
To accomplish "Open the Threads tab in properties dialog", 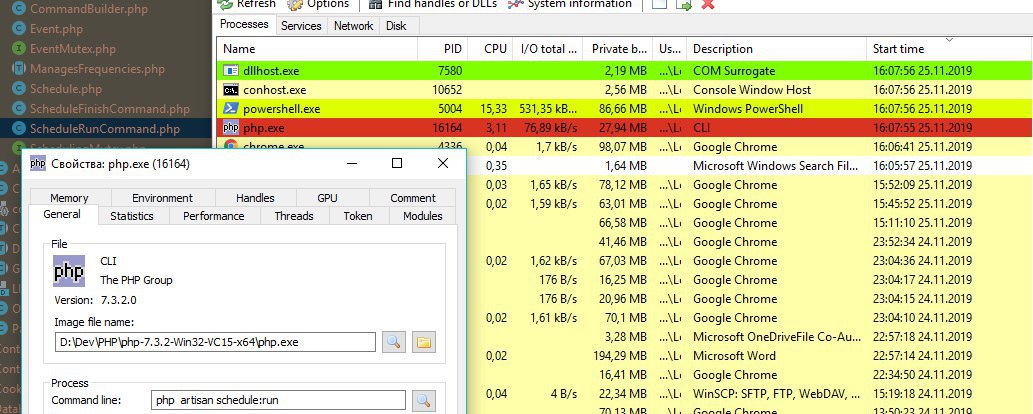I will click(294, 216).
